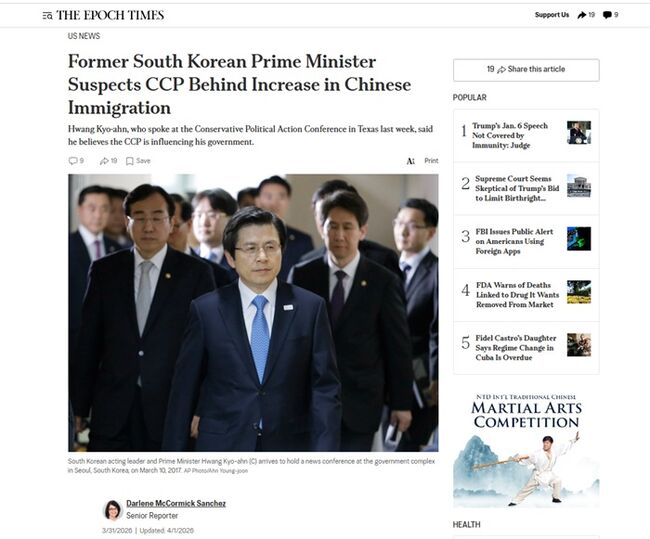Open Darlene McCormick Sanchez author link
650x539 pixels.
tap(176, 503)
